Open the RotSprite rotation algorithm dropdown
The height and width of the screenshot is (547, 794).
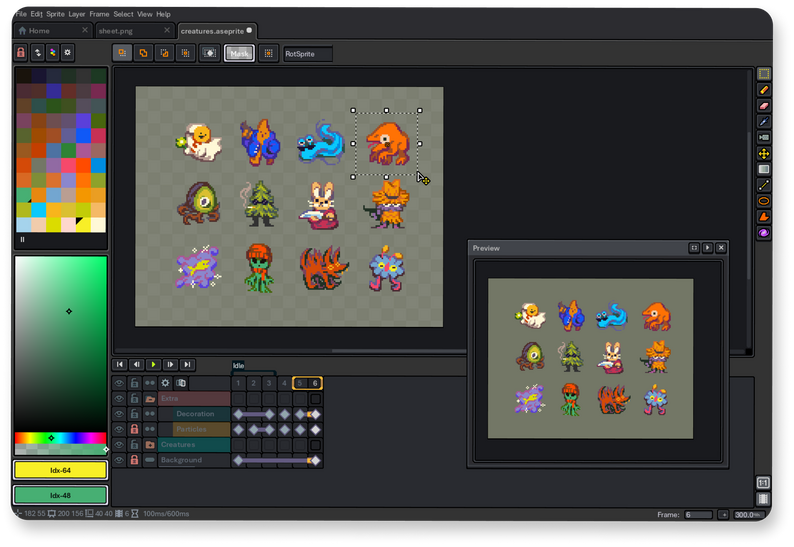click(307, 53)
